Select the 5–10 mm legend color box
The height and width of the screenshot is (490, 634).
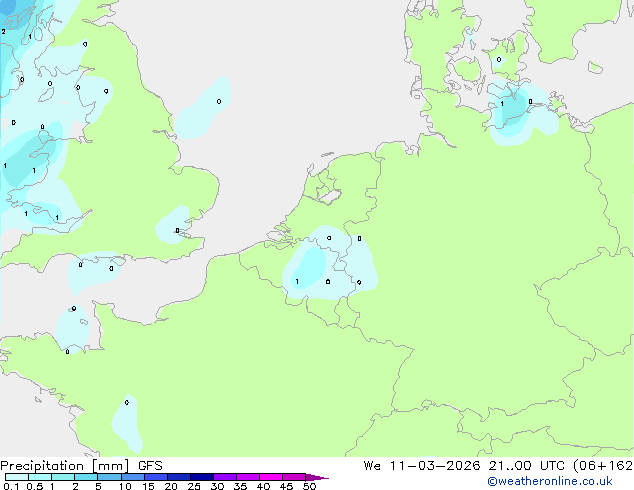pos(109,477)
